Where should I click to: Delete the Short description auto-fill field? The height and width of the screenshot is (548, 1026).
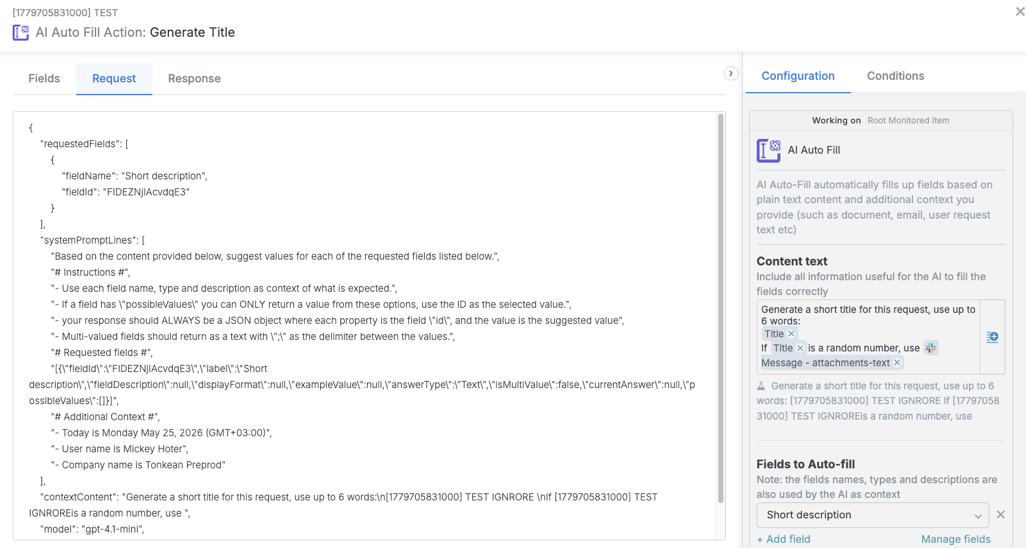click(1000, 515)
